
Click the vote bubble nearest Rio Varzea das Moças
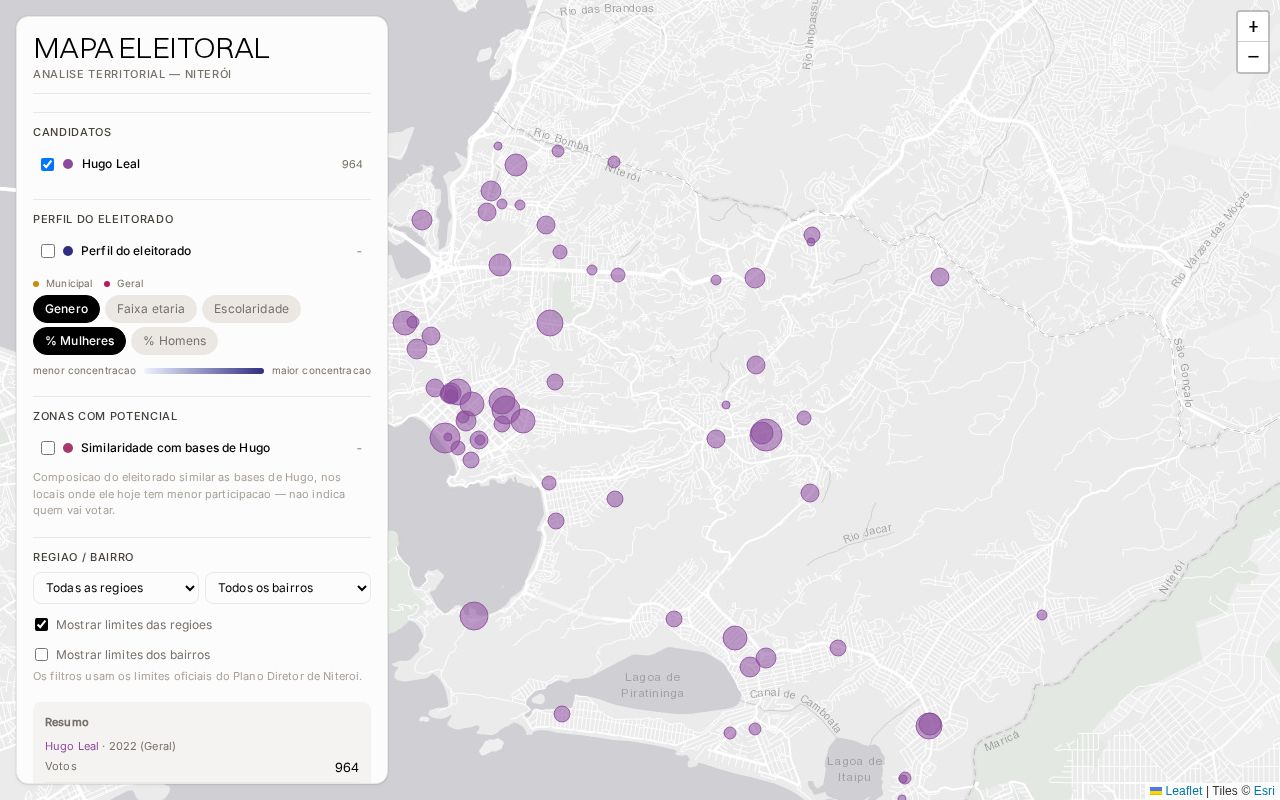click(x=940, y=277)
